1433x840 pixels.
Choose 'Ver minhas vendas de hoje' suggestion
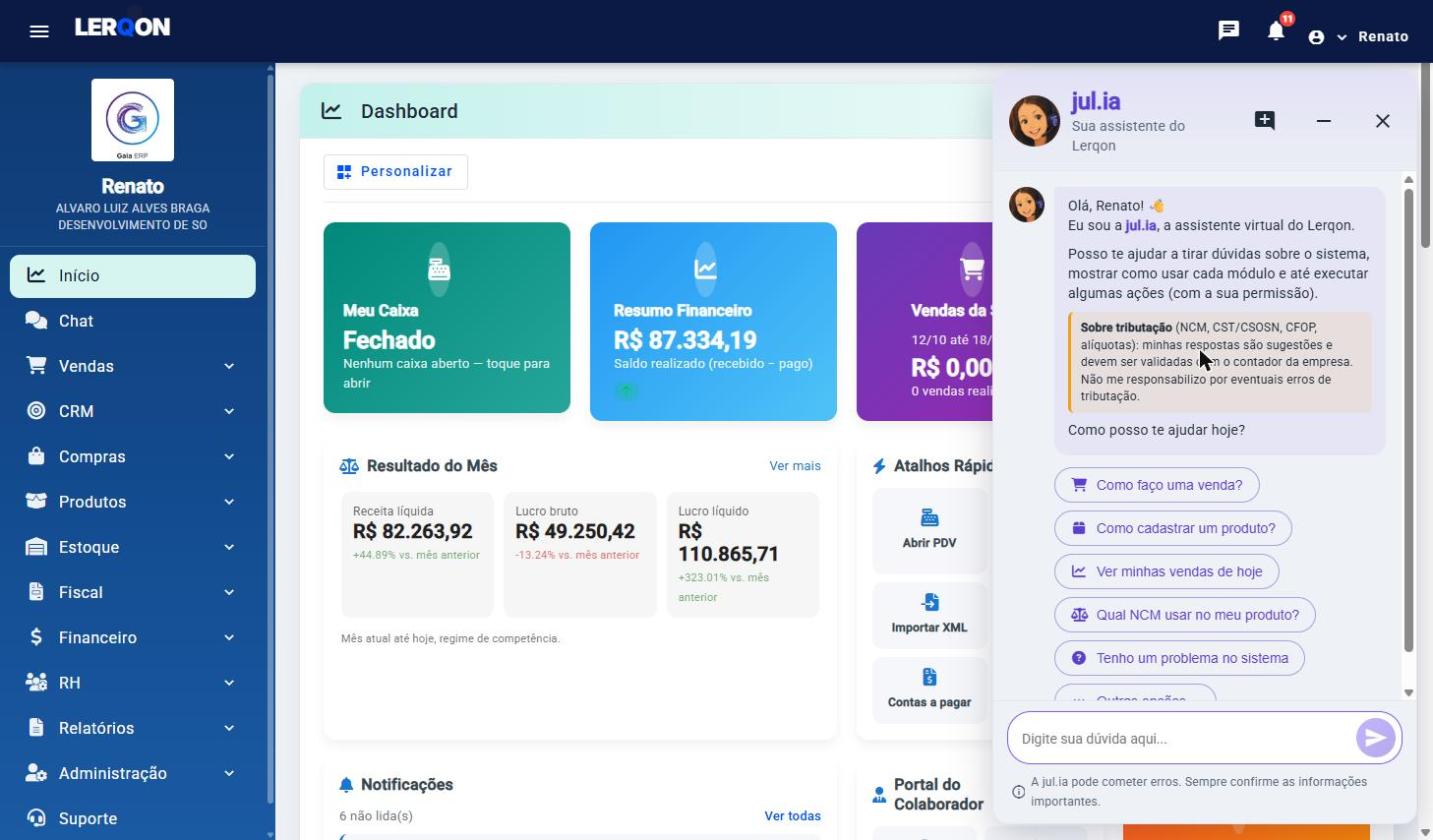1167,572
